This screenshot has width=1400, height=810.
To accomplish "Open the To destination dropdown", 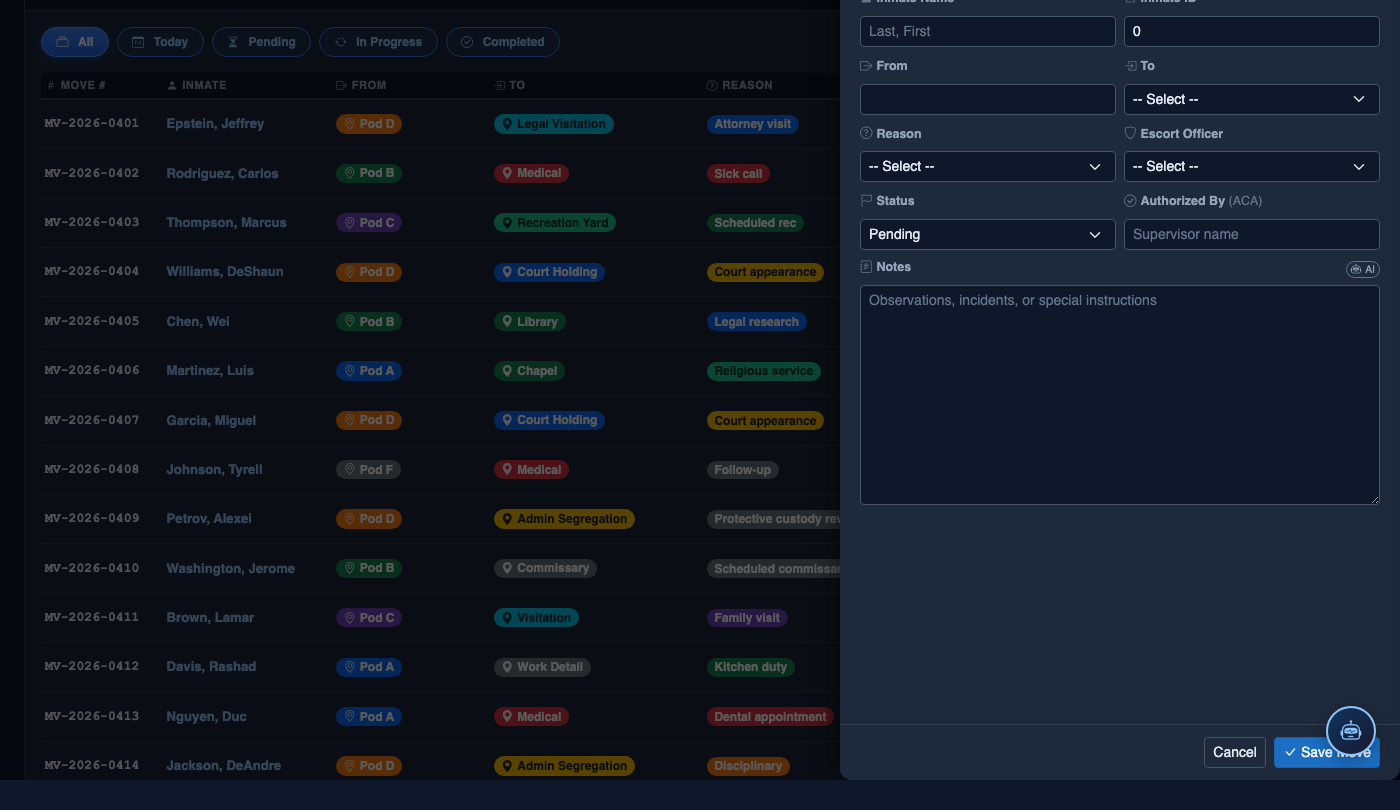I will tap(1252, 99).
